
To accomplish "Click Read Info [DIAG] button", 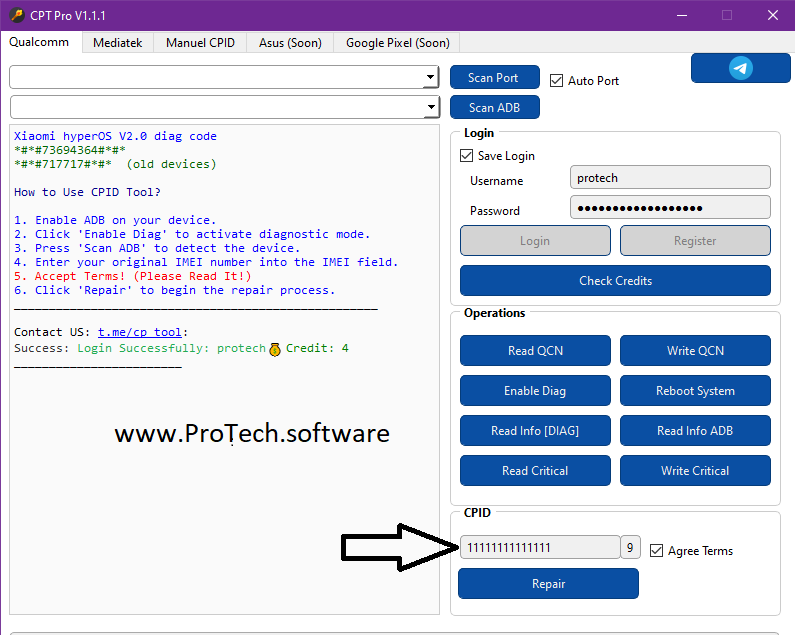I will tap(535, 431).
